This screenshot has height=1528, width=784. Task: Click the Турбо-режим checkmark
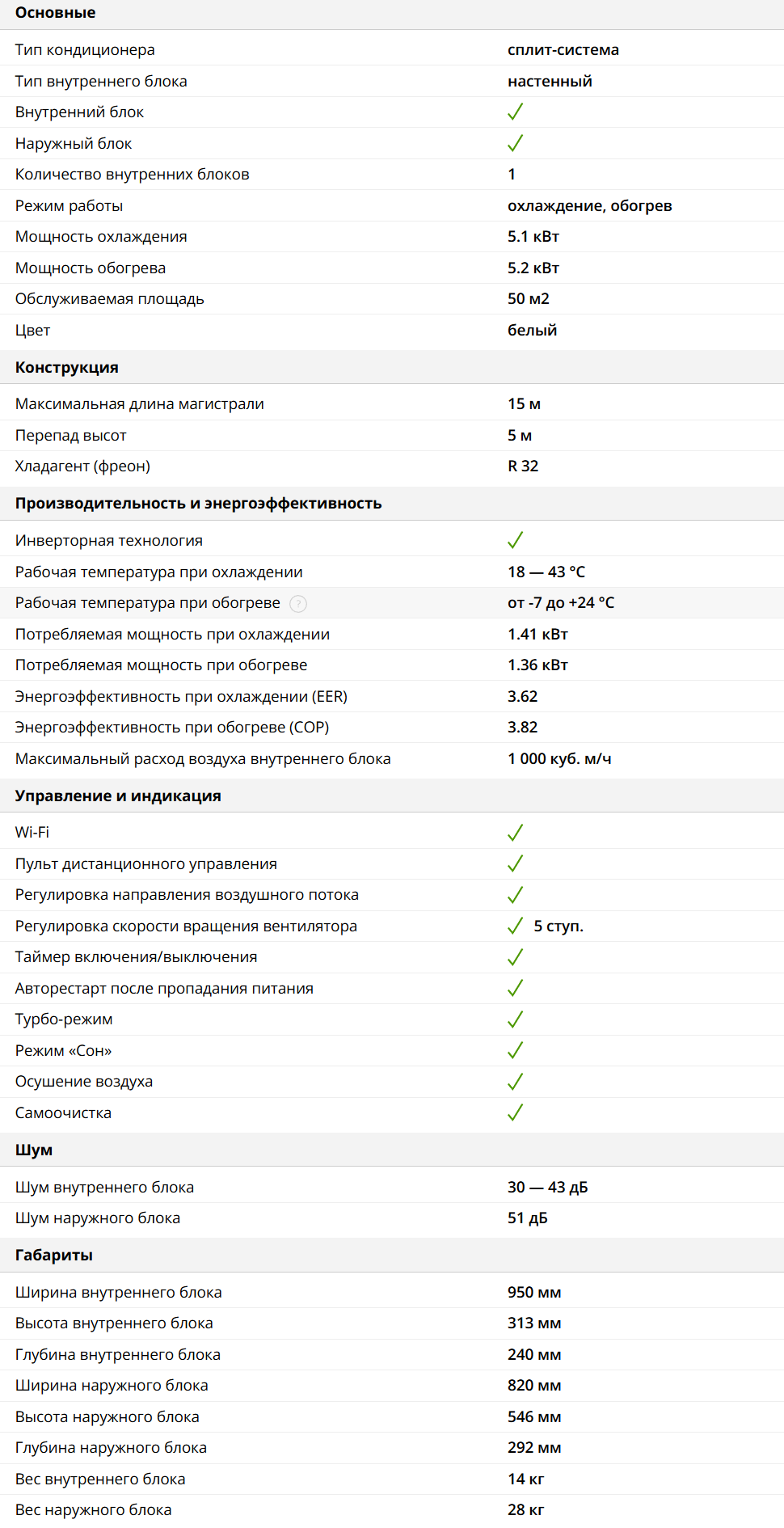click(x=515, y=1019)
